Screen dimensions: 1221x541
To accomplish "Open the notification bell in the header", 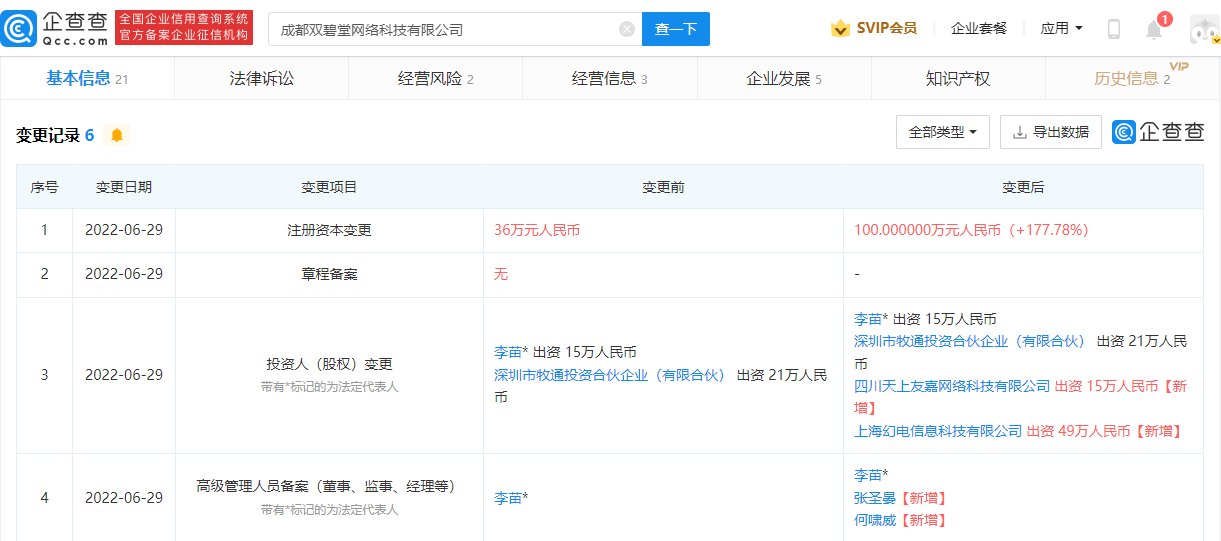I will (1154, 29).
